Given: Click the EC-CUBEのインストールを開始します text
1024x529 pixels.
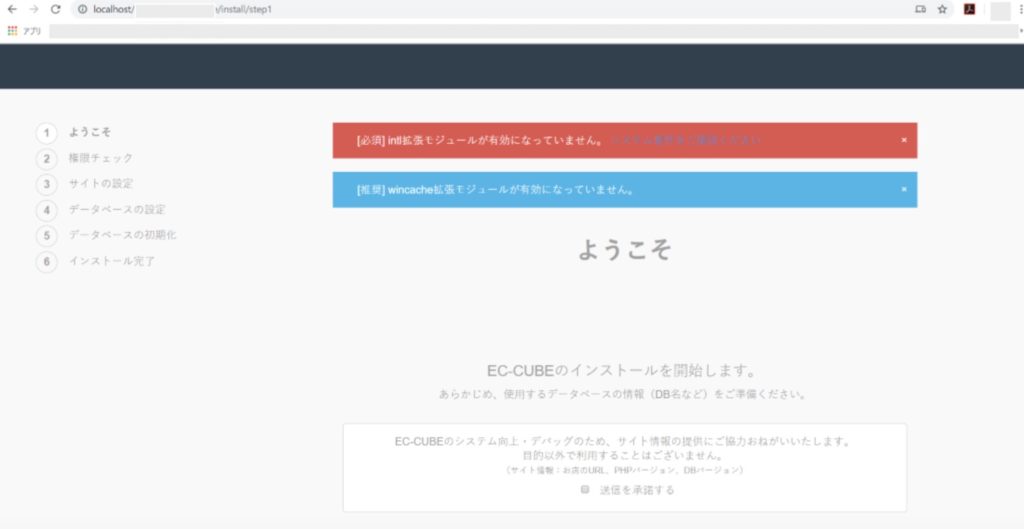Looking at the screenshot, I should pyautogui.click(x=622, y=371).
